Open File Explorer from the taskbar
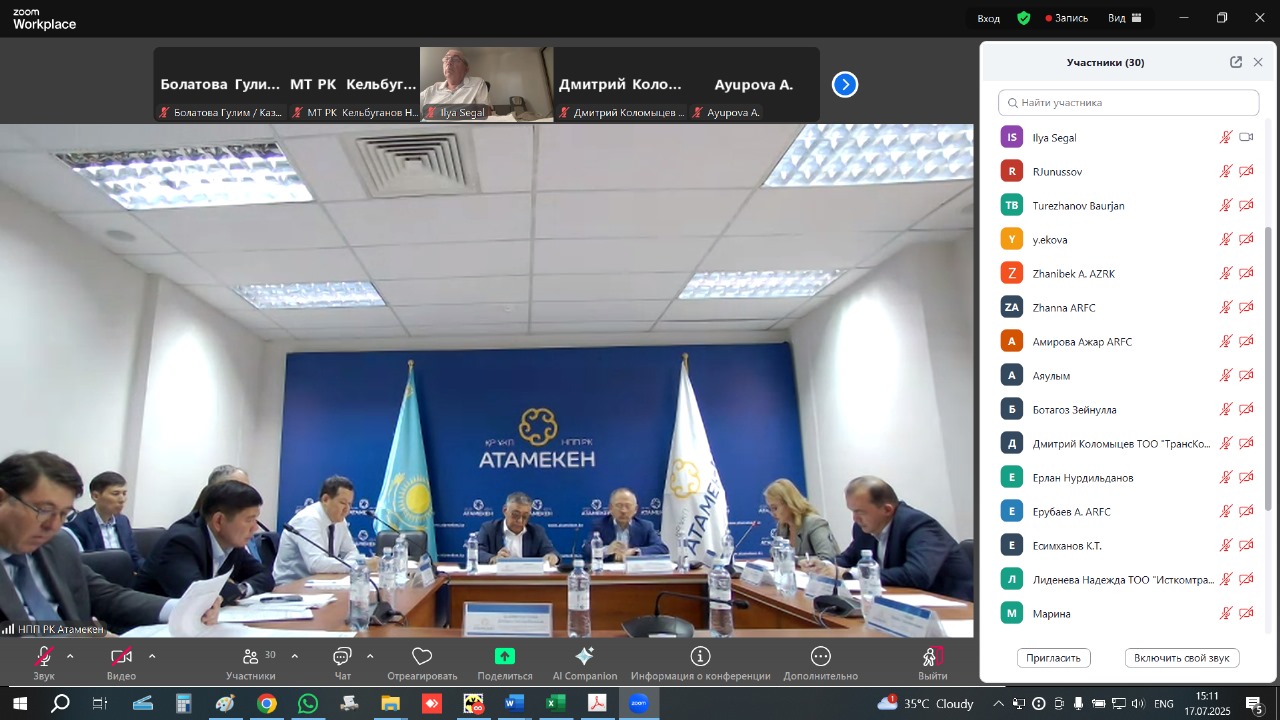1280x720 pixels. (390, 704)
